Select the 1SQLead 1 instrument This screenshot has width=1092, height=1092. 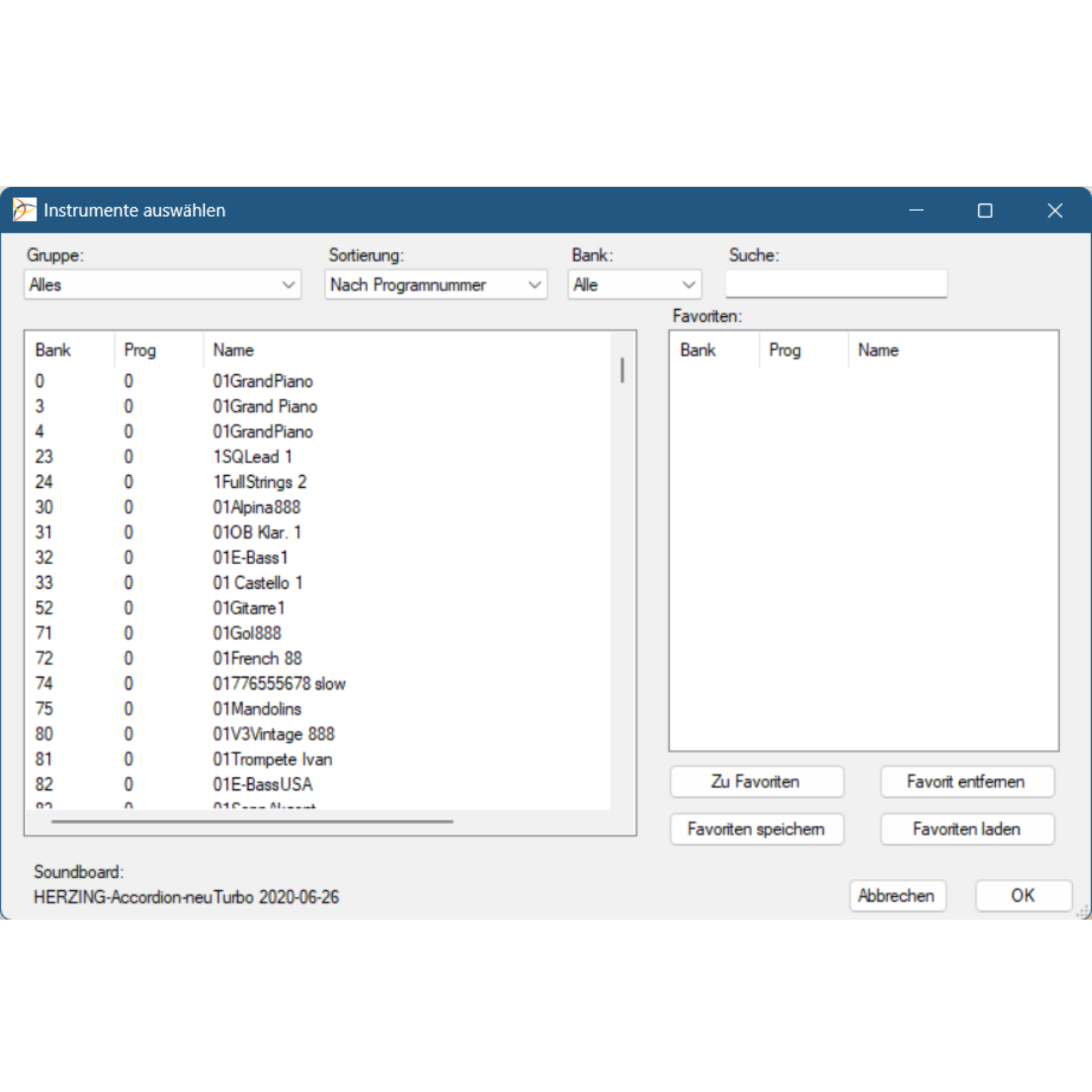(x=252, y=457)
